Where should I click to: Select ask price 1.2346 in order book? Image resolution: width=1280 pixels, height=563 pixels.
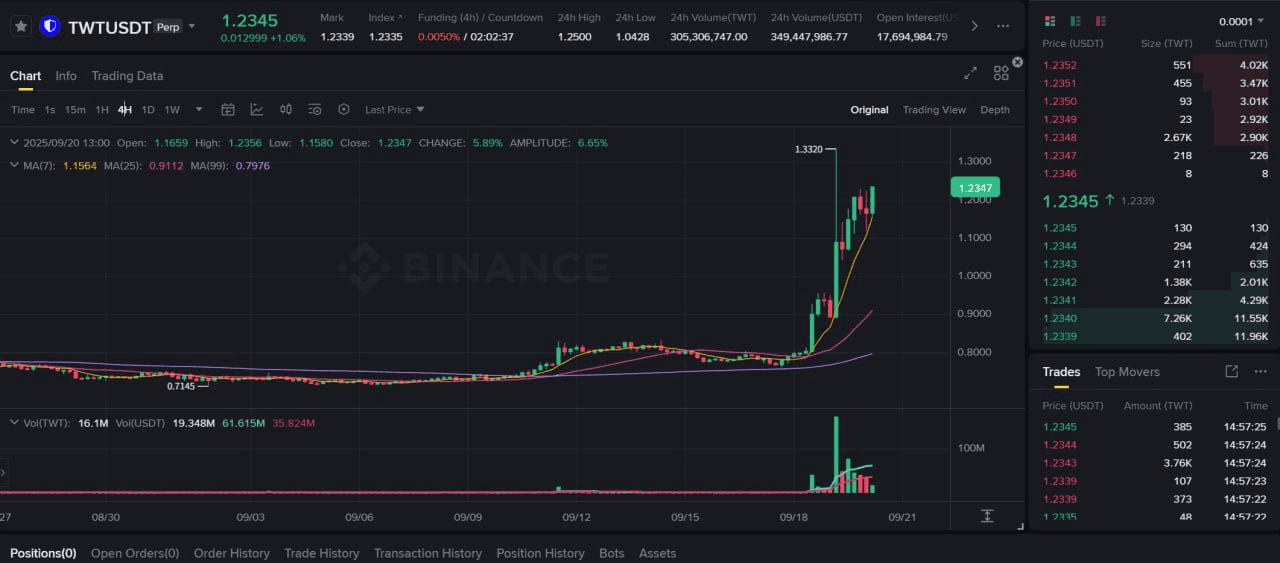pyautogui.click(x=1059, y=174)
